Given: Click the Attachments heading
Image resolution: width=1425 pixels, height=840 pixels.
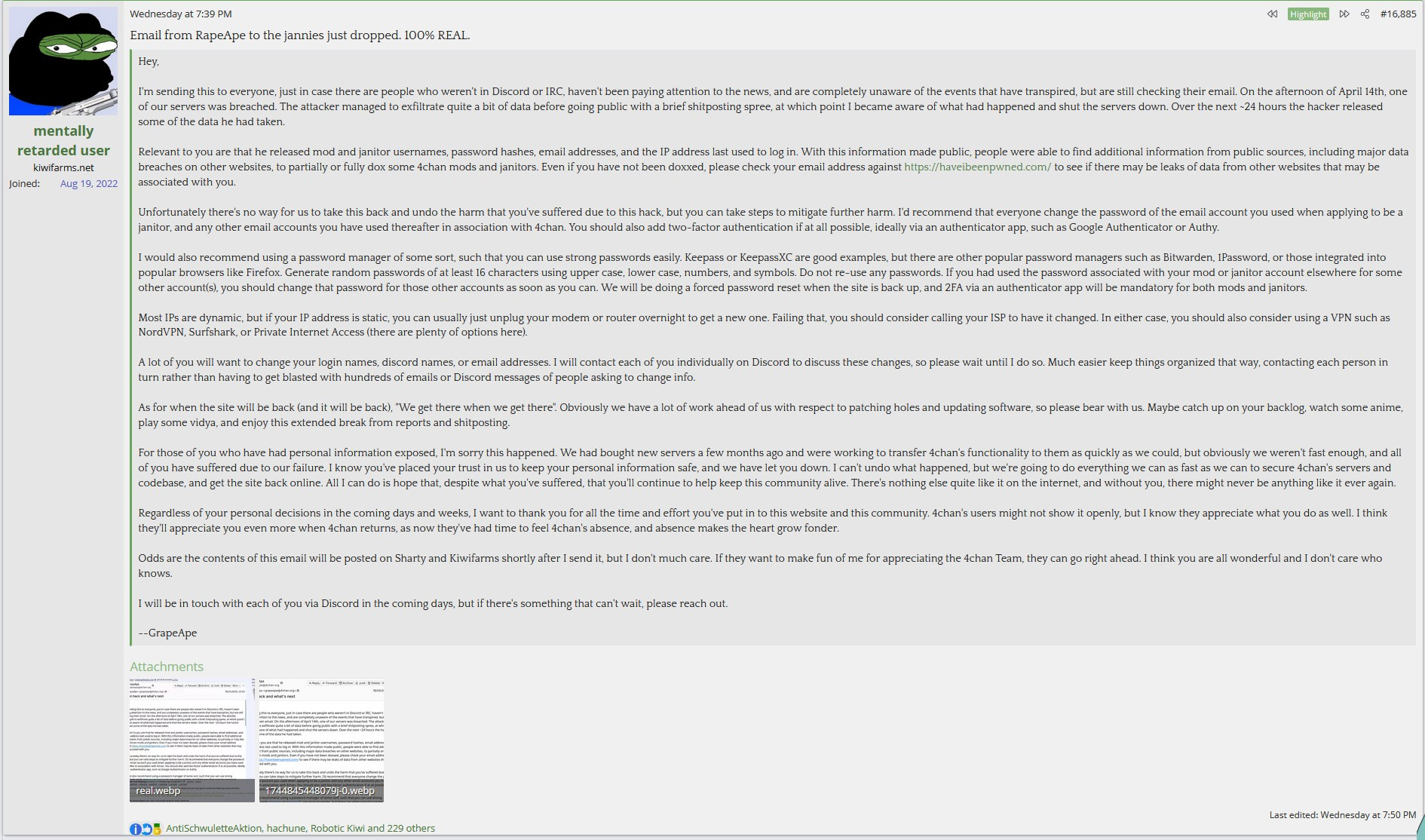Looking at the screenshot, I should pyautogui.click(x=167, y=667).
